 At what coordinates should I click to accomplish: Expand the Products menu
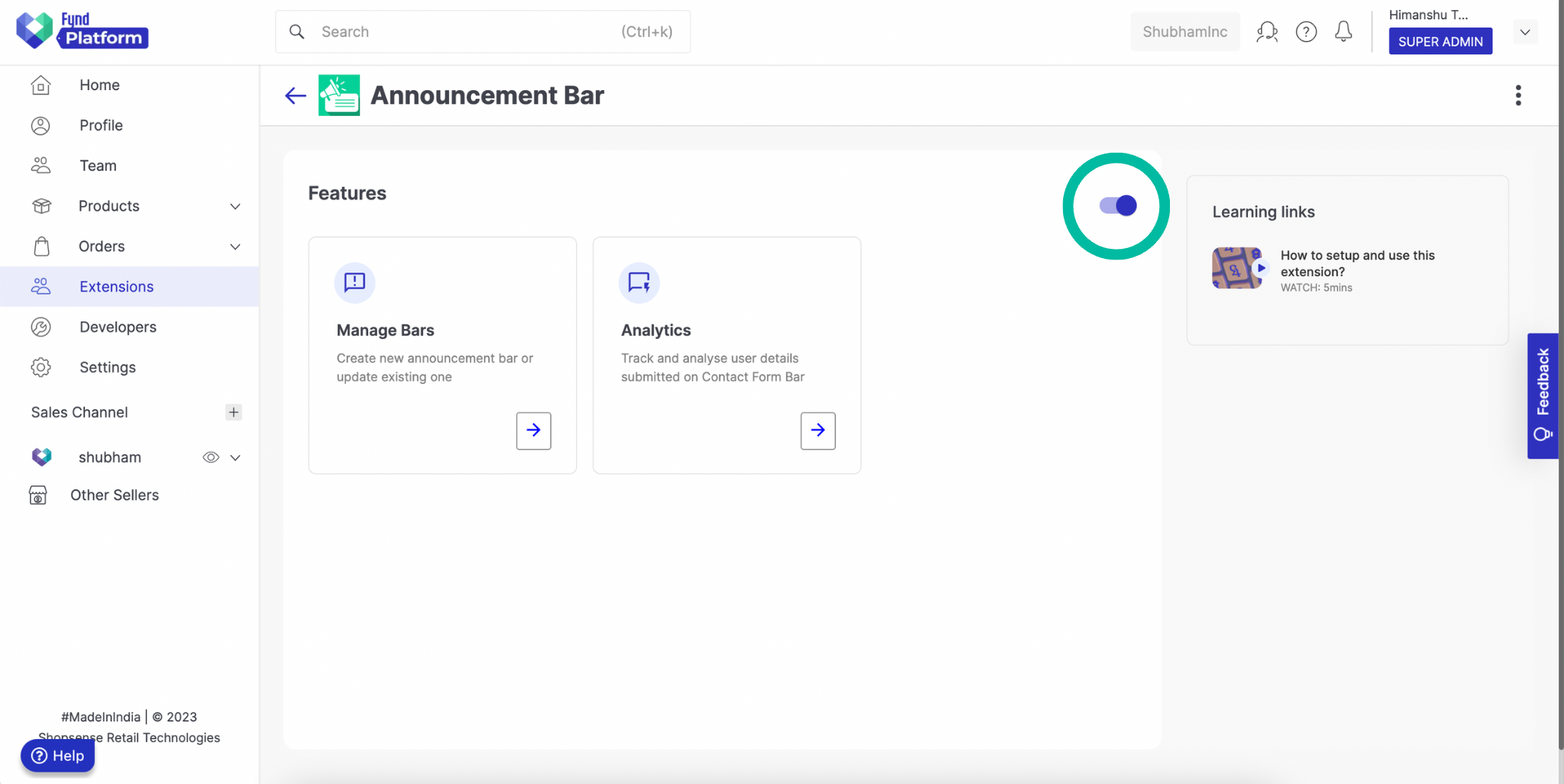coord(235,206)
